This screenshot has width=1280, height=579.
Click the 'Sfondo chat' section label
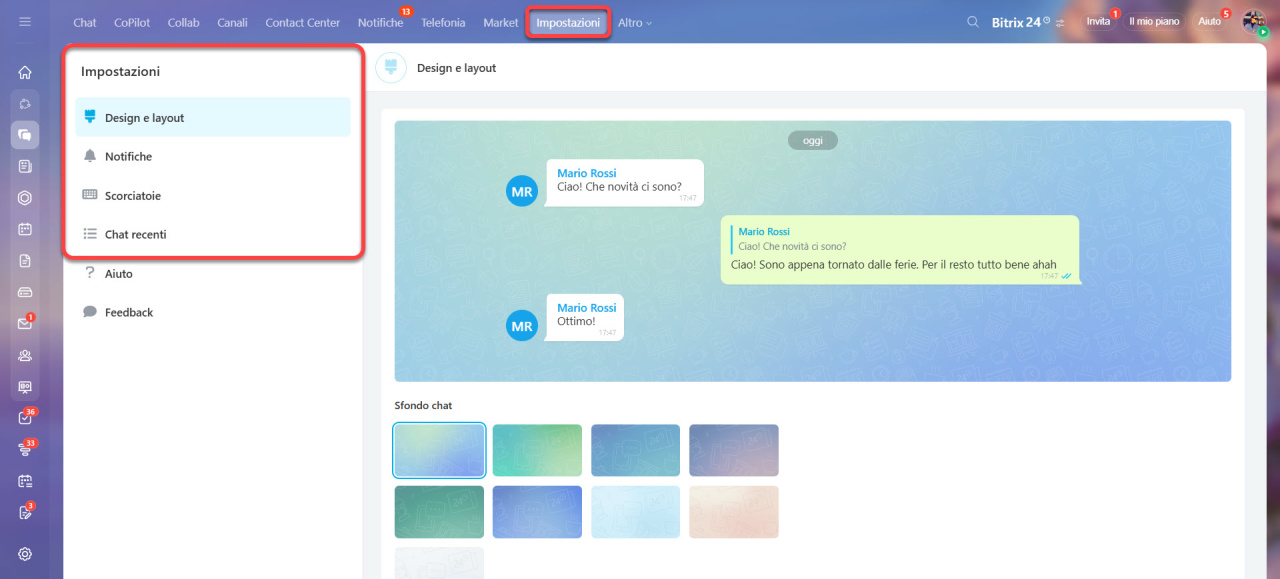pyautogui.click(x=423, y=405)
